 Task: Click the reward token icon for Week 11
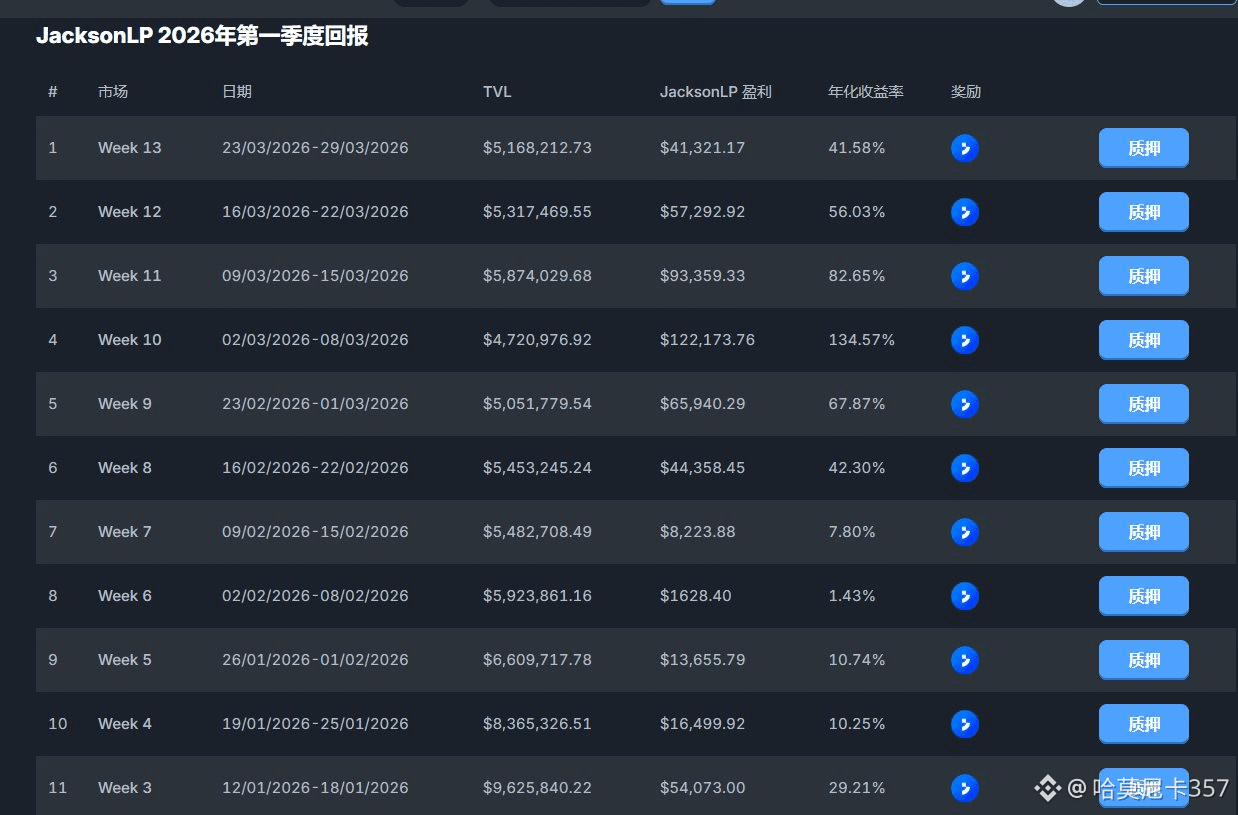point(965,276)
